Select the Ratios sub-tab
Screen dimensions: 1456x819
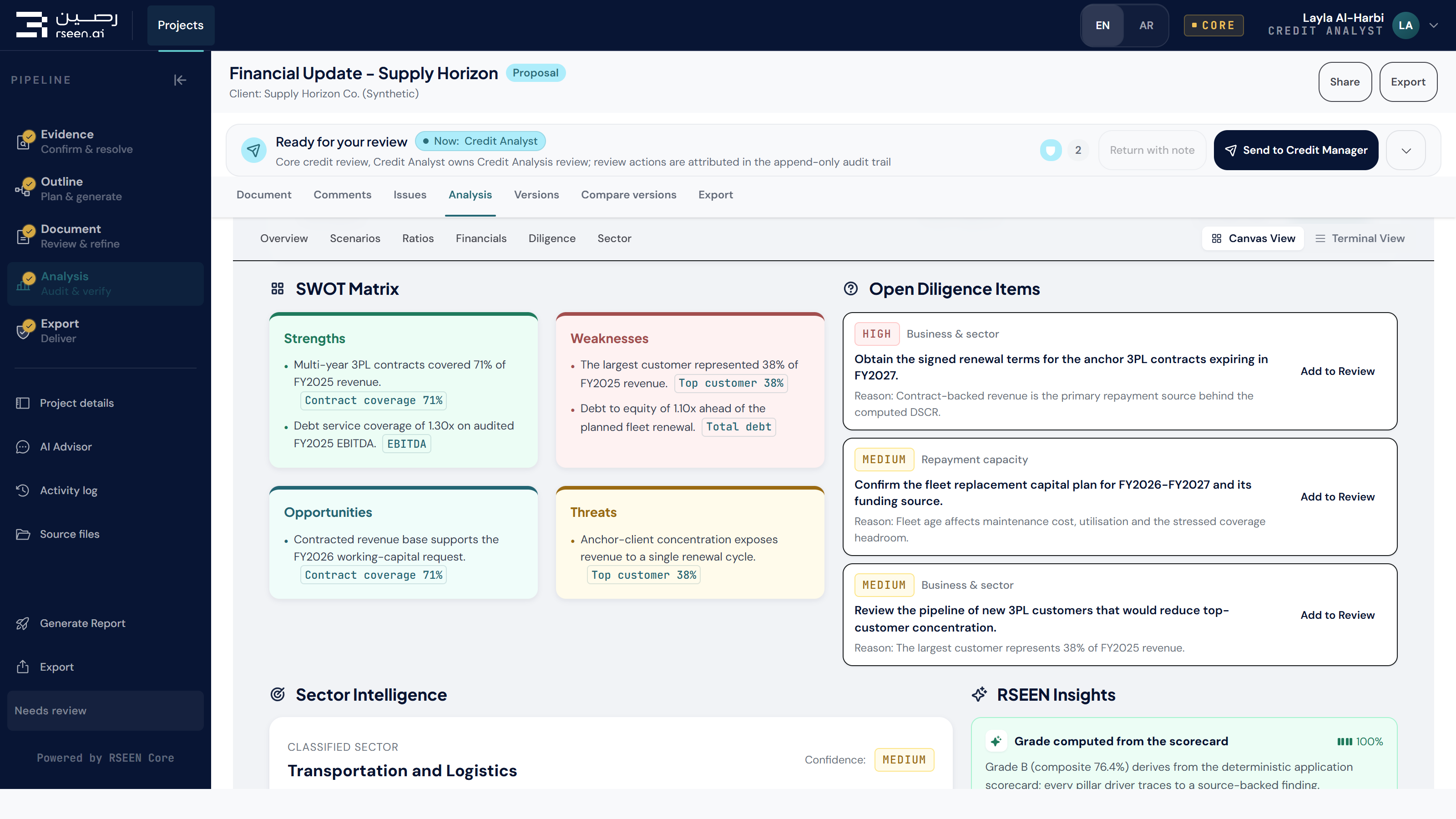click(418, 238)
